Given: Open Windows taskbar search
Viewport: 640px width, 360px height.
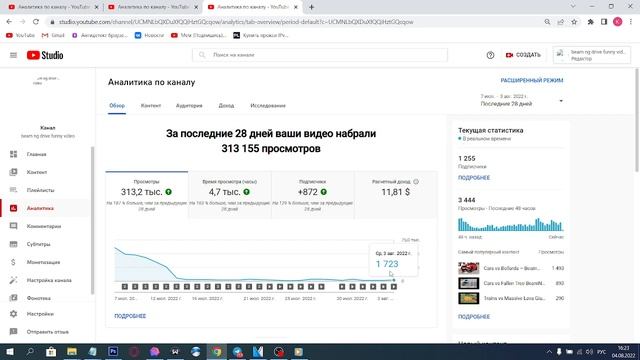Looking at the screenshot, I should pos(30,351).
